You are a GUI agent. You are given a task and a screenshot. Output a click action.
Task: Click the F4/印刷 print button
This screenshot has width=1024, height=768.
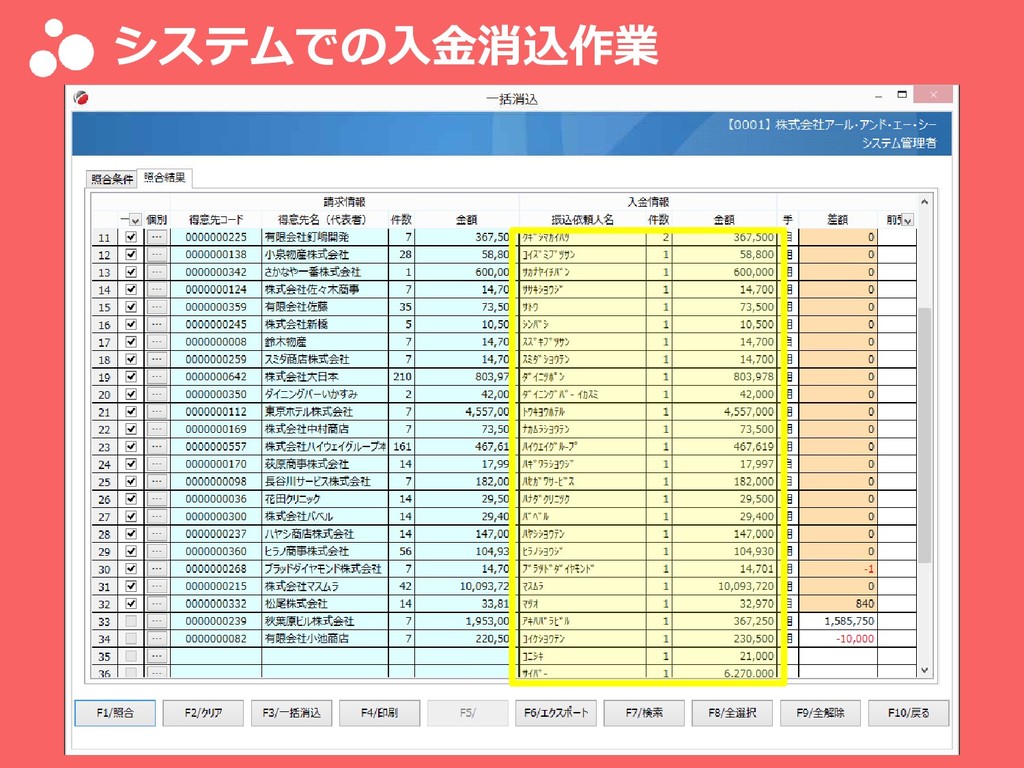tap(379, 713)
